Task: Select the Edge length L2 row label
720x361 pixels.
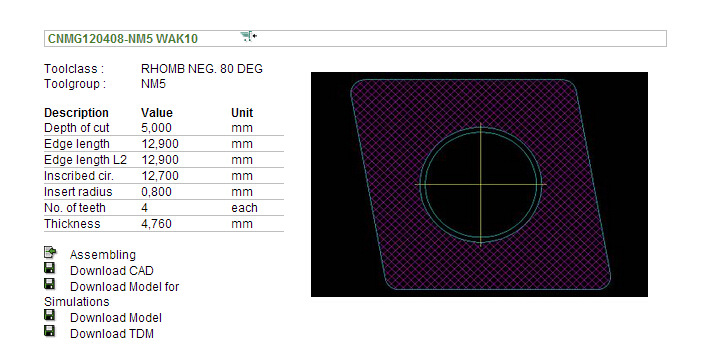Action: point(85,160)
